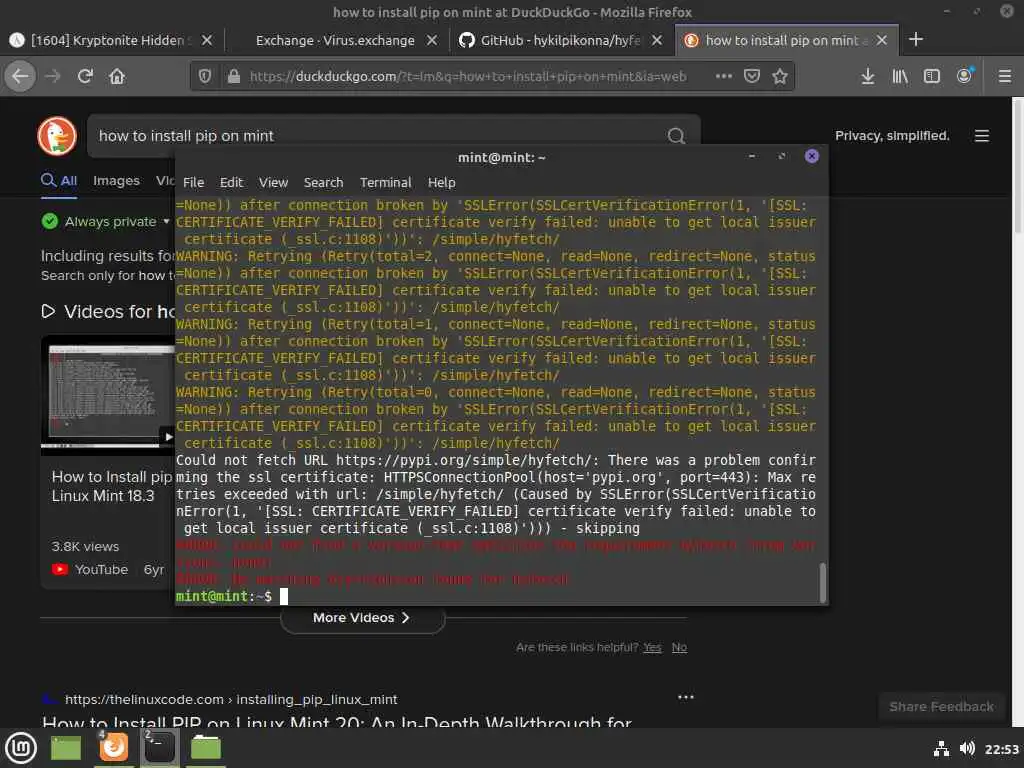
Task: Go back with the Firefox back arrow
Action: [20, 76]
